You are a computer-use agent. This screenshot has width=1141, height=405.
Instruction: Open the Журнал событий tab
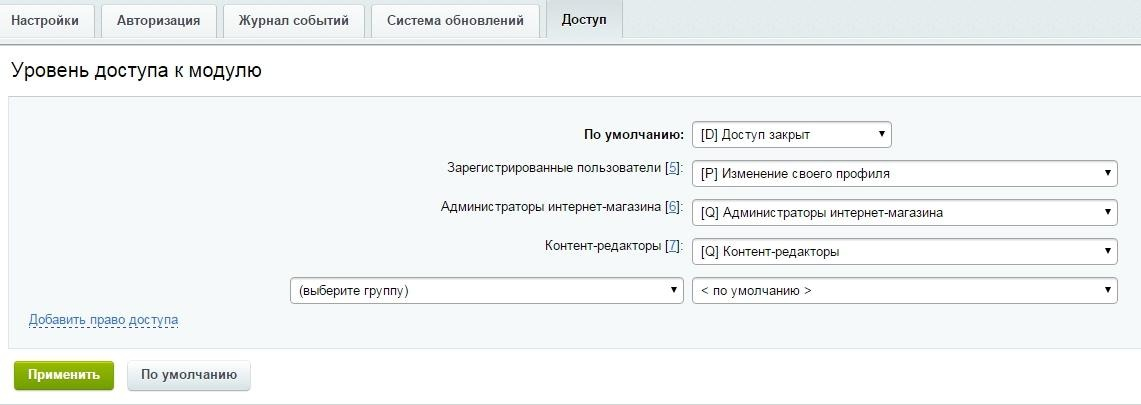coord(294,20)
